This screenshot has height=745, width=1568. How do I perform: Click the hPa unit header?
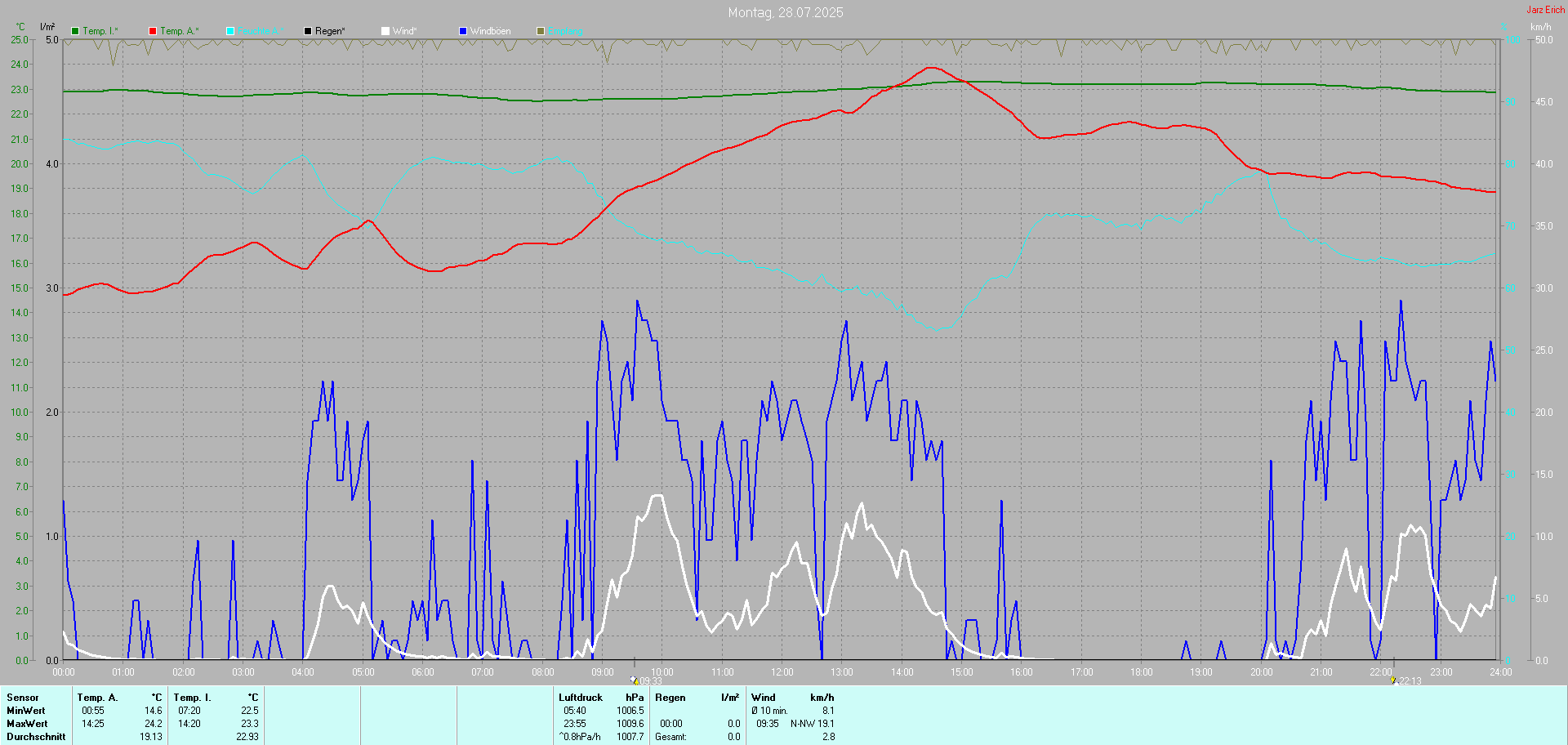point(635,698)
